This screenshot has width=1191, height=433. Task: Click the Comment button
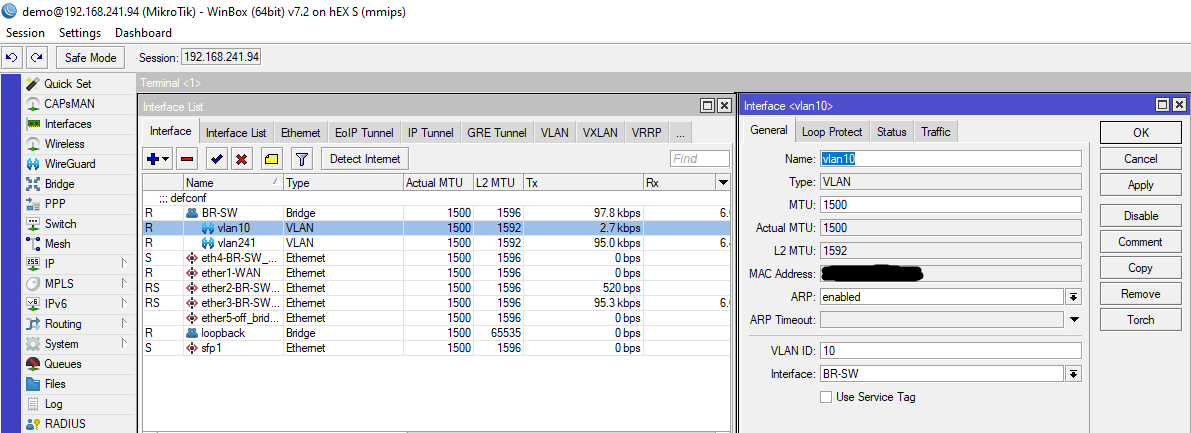[x=1141, y=242]
